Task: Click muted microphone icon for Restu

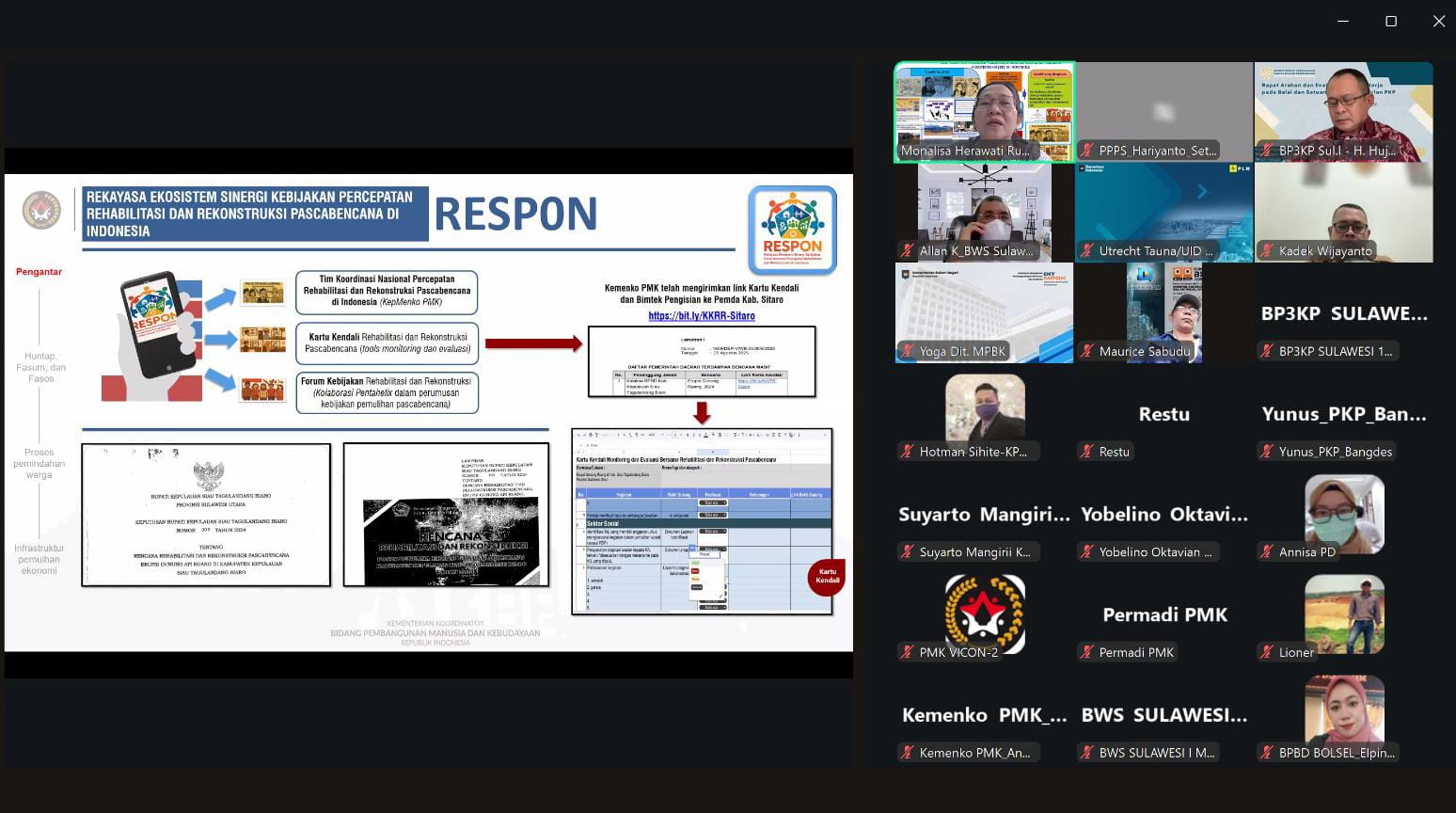Action: [1087, 452]
